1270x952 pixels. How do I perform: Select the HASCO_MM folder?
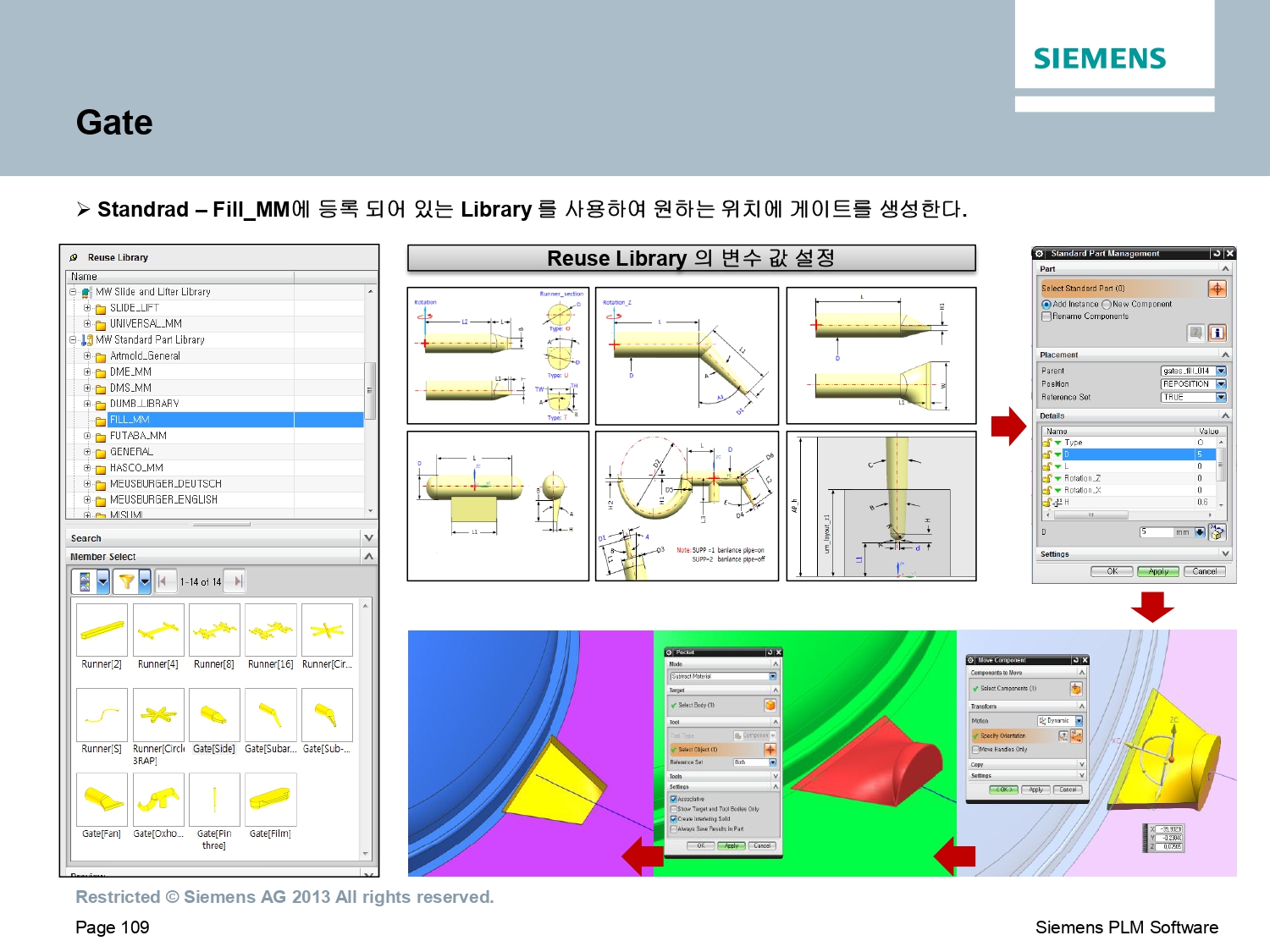(x=136, y=468)
